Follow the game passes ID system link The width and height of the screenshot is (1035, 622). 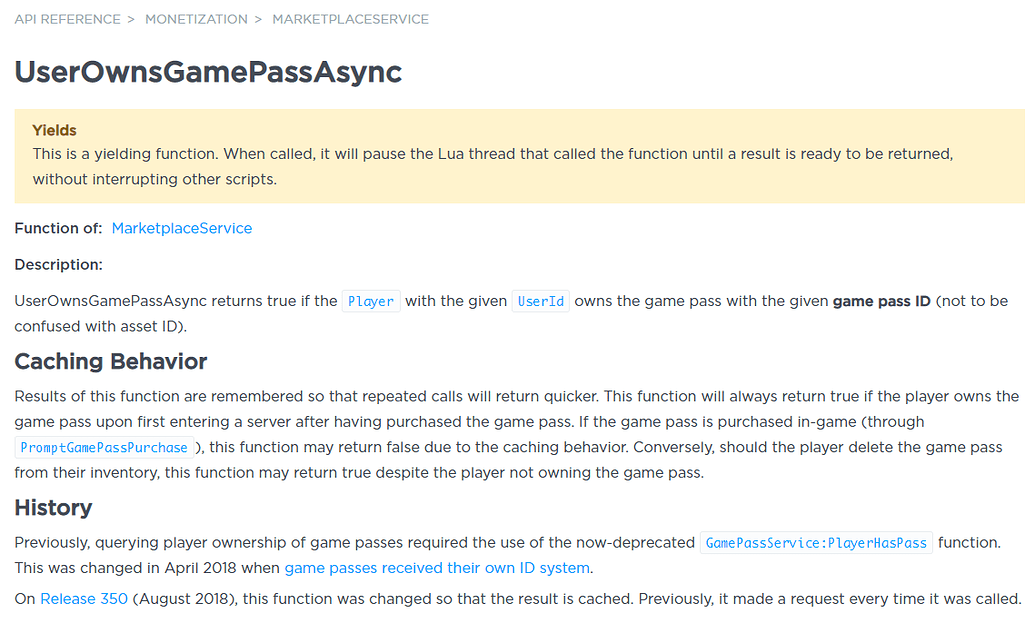(x=436, y=567)
